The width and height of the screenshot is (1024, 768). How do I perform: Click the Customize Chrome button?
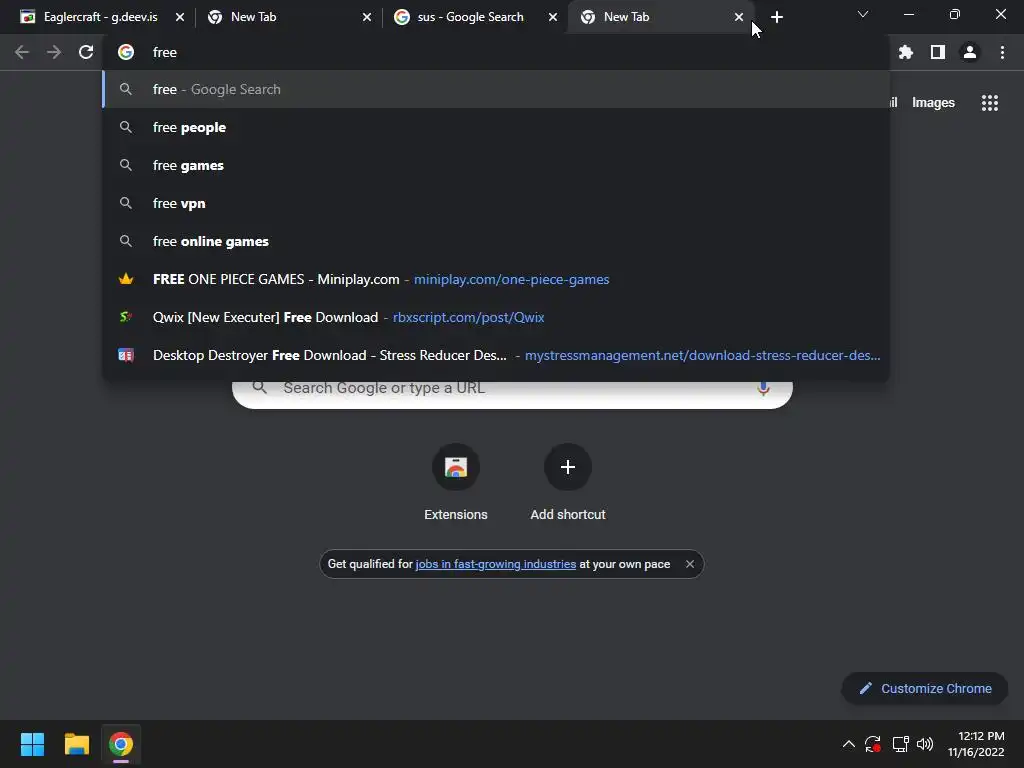[925, 688]
